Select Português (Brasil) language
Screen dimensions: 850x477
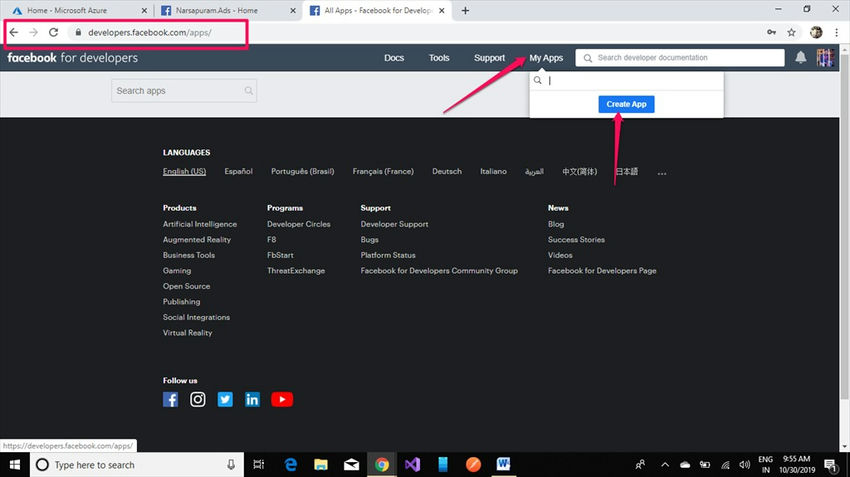(x=302, y=171)
